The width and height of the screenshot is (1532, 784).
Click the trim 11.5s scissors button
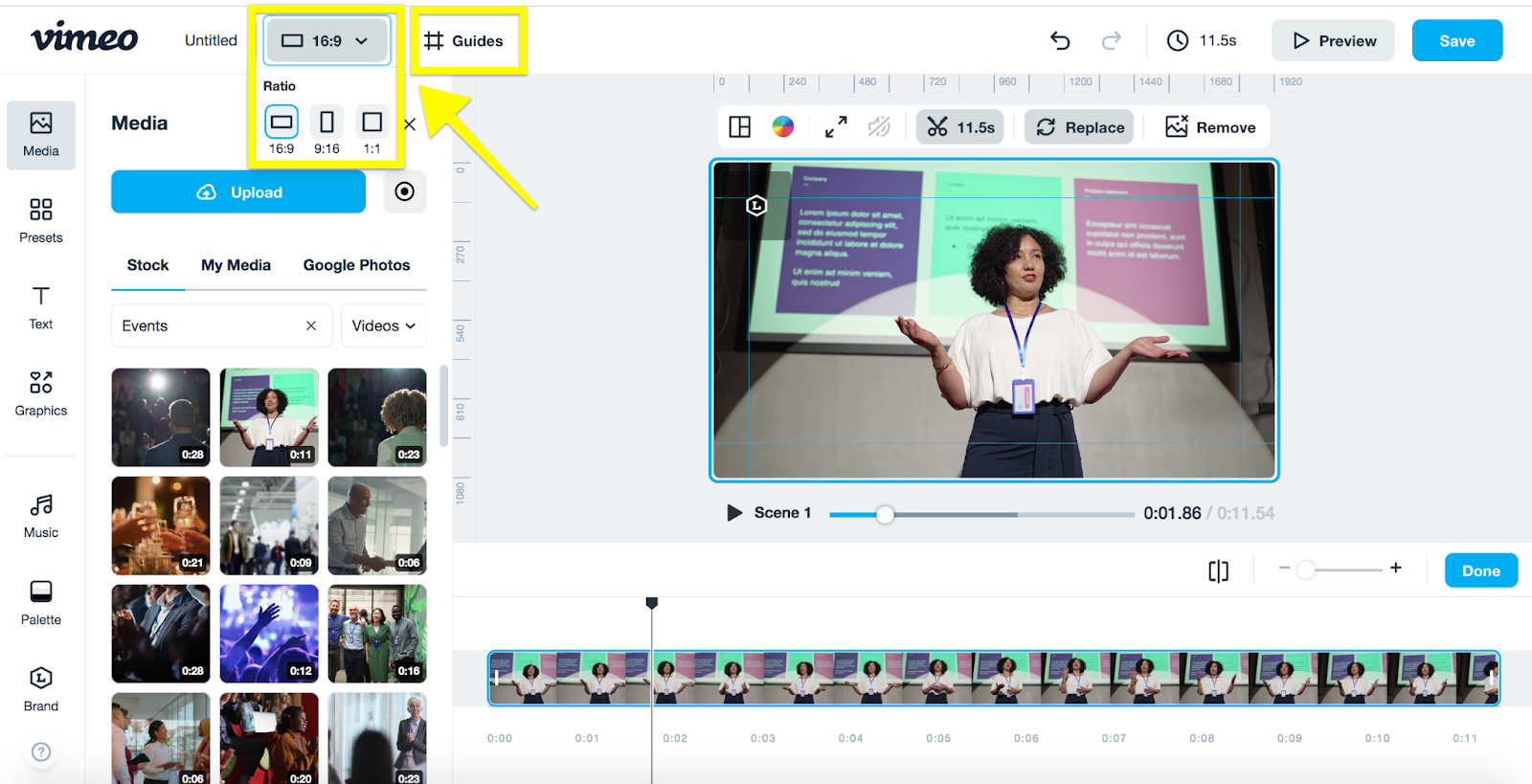[960, 126]
